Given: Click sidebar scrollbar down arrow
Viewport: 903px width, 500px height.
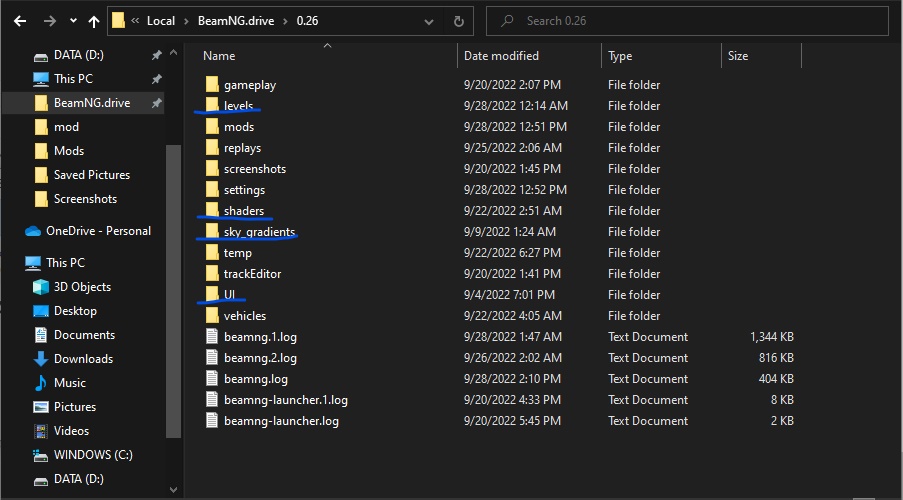Looking at the screenshot, I should [173, 490].
